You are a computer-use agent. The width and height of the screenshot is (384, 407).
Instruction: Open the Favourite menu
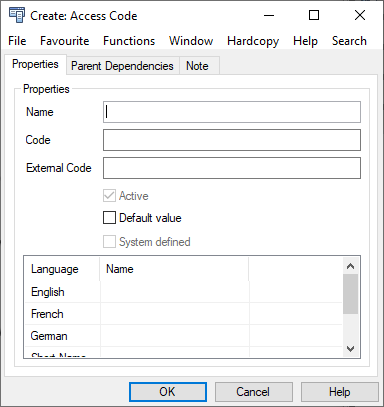tap(65, 41)
